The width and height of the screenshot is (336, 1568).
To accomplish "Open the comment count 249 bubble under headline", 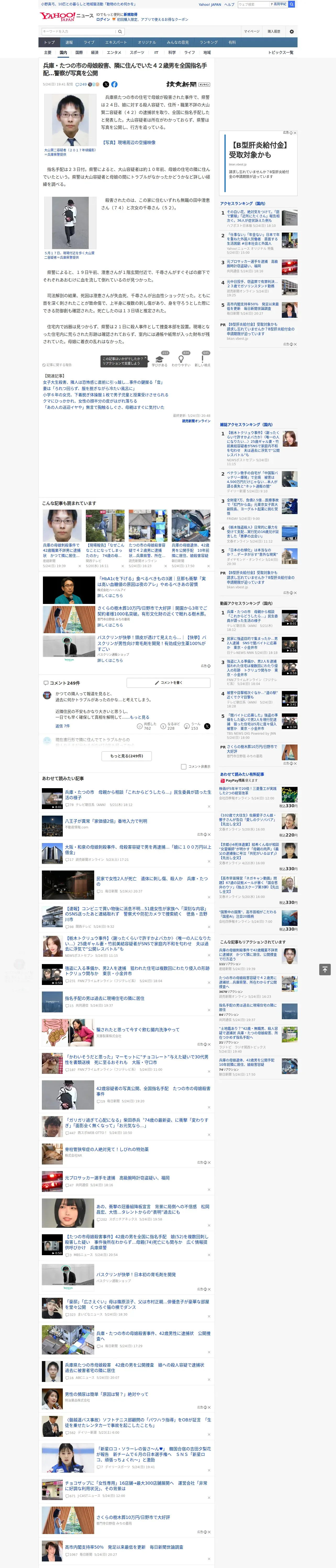I will coord(81,85).
